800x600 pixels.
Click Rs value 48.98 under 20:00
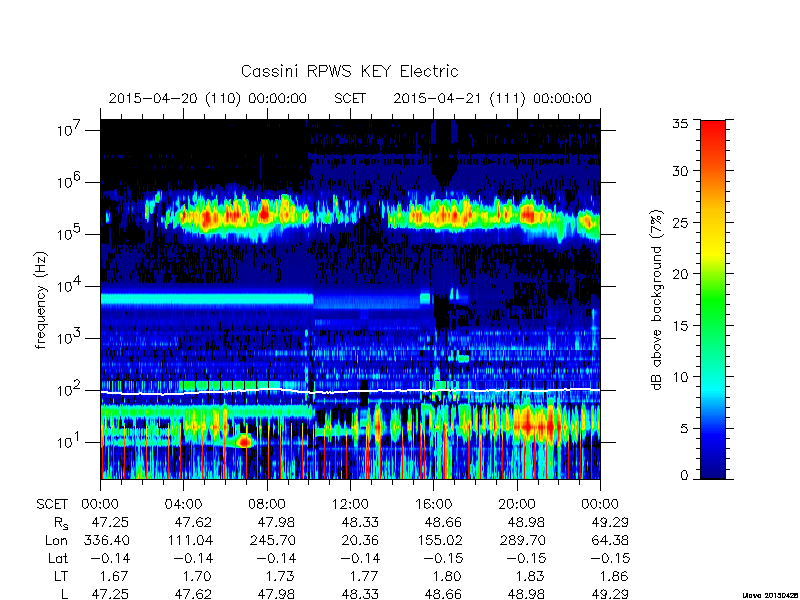526,522
